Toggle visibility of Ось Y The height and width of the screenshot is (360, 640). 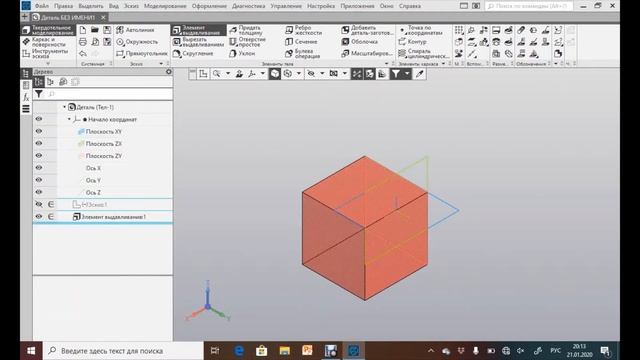pyautogui.click(x=39, y=180)
